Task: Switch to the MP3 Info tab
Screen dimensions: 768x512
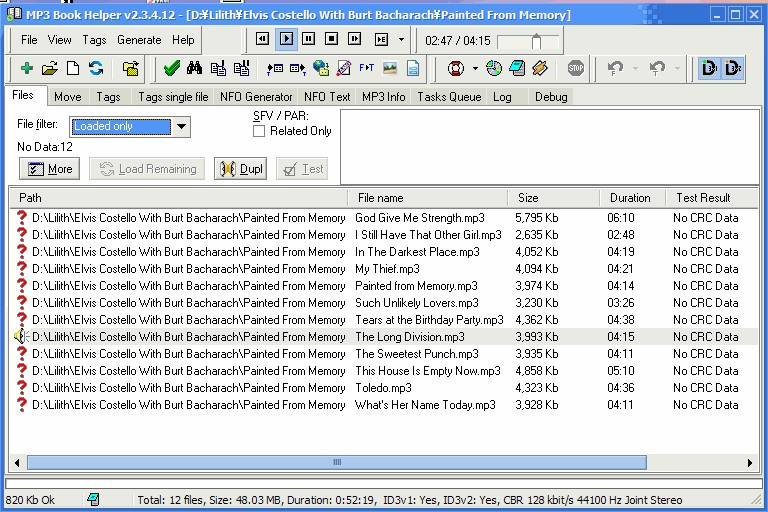Action: (x=384, y=97)
